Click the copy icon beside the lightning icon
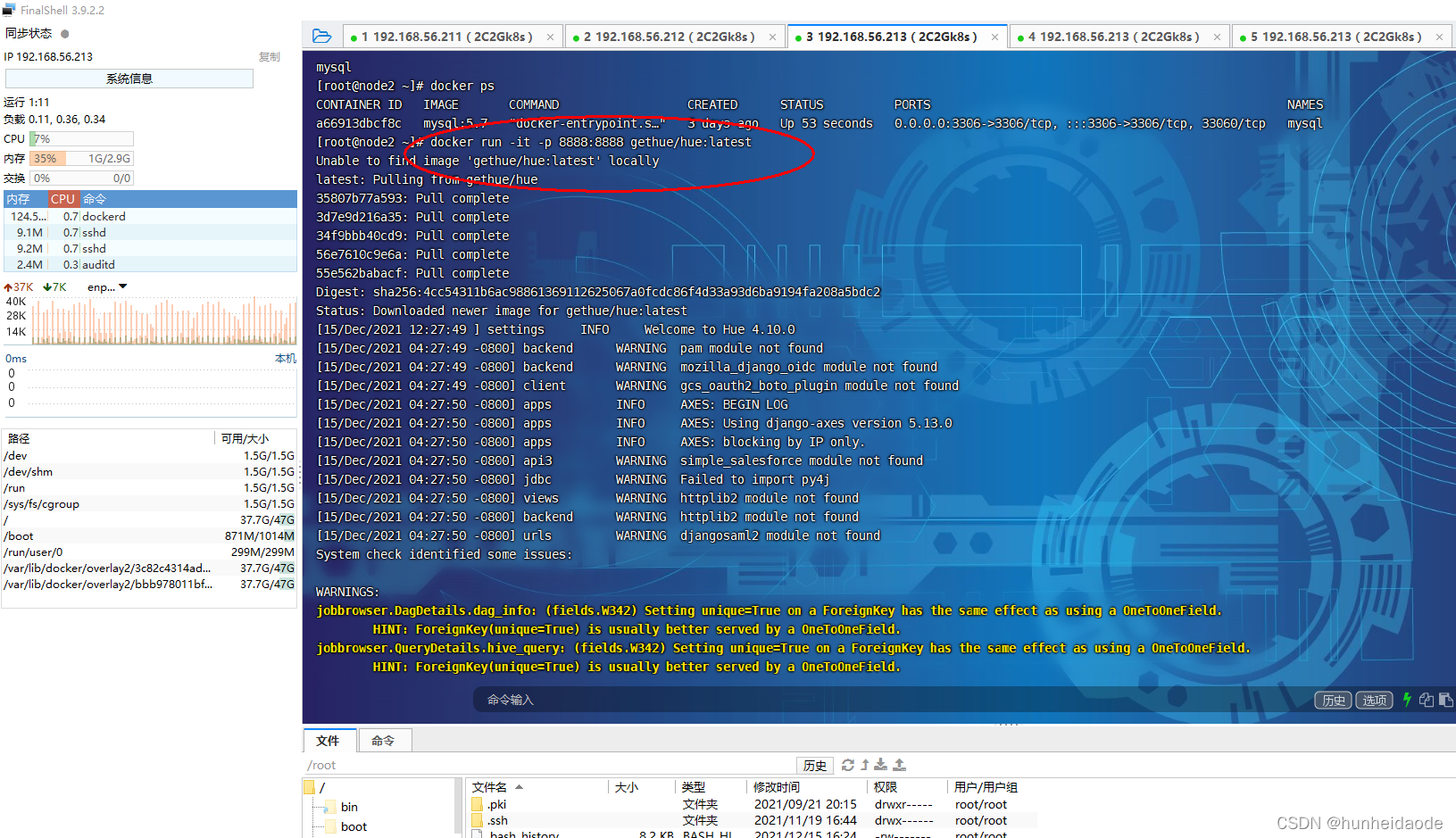1456x838 pixels. click(x=1425, y=700)
